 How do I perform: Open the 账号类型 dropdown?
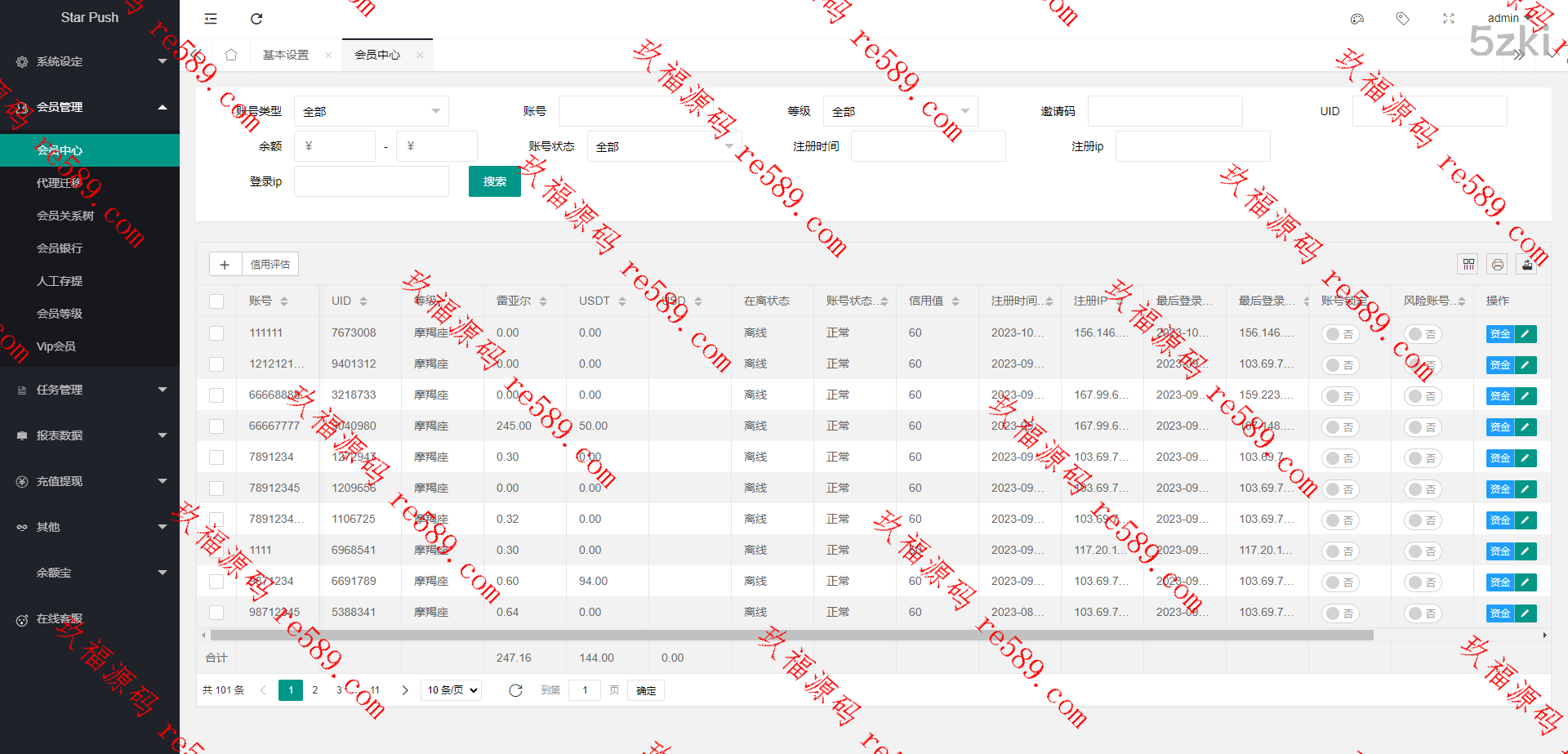[x=371, y=111]
